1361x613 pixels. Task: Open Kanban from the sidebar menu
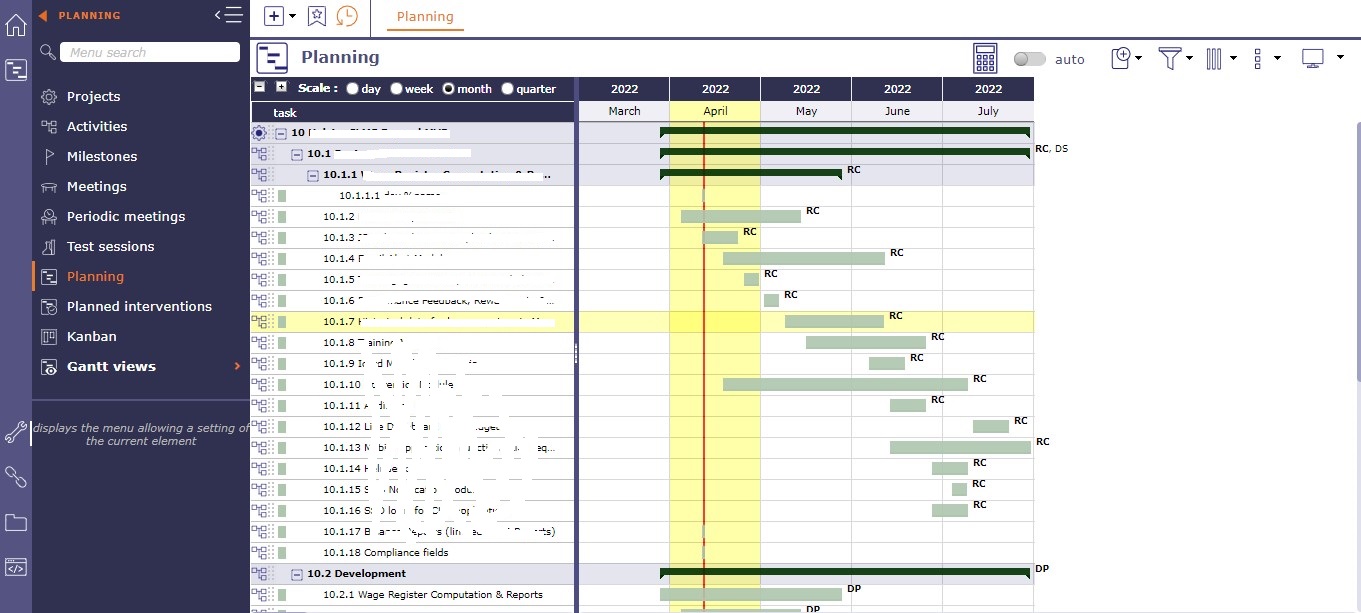tap(91, 336)
